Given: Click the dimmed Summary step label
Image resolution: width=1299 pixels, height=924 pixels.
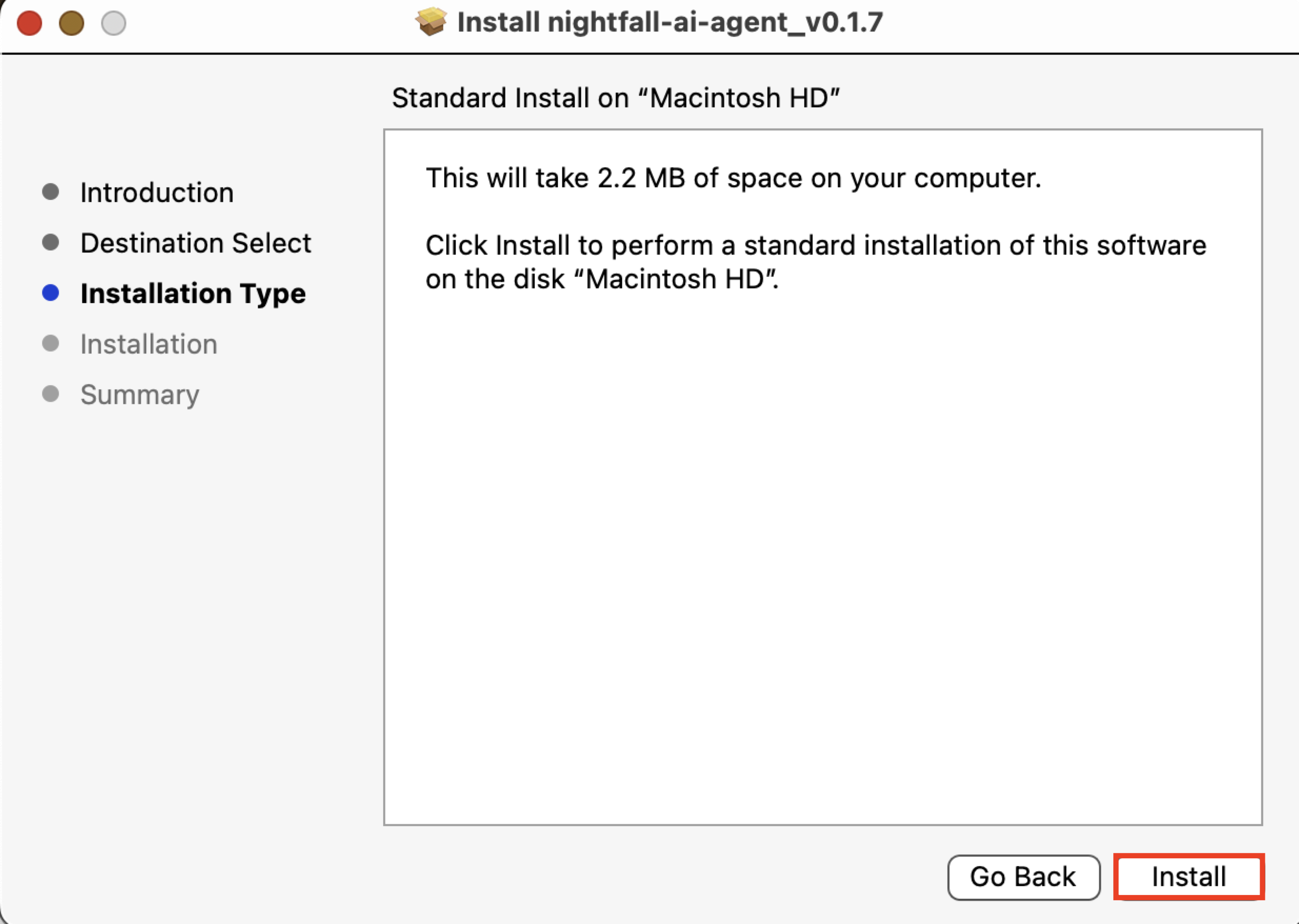Looking at the screenshot, I should [140, 394].
